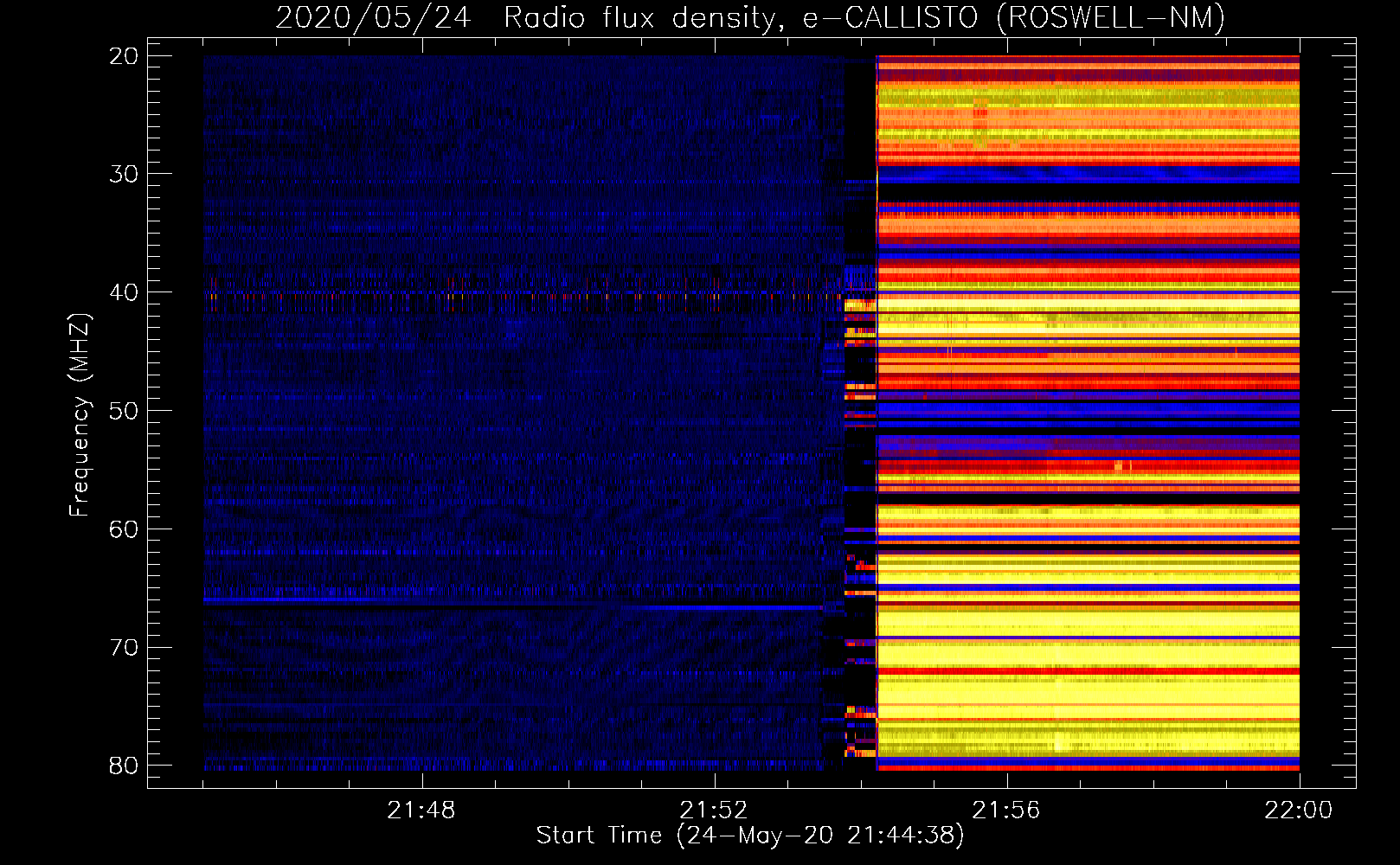The image size is (1400, 865).
Task: Click the frequency tick label "40"
Action: pyautogui.click(x=124, y=292)
